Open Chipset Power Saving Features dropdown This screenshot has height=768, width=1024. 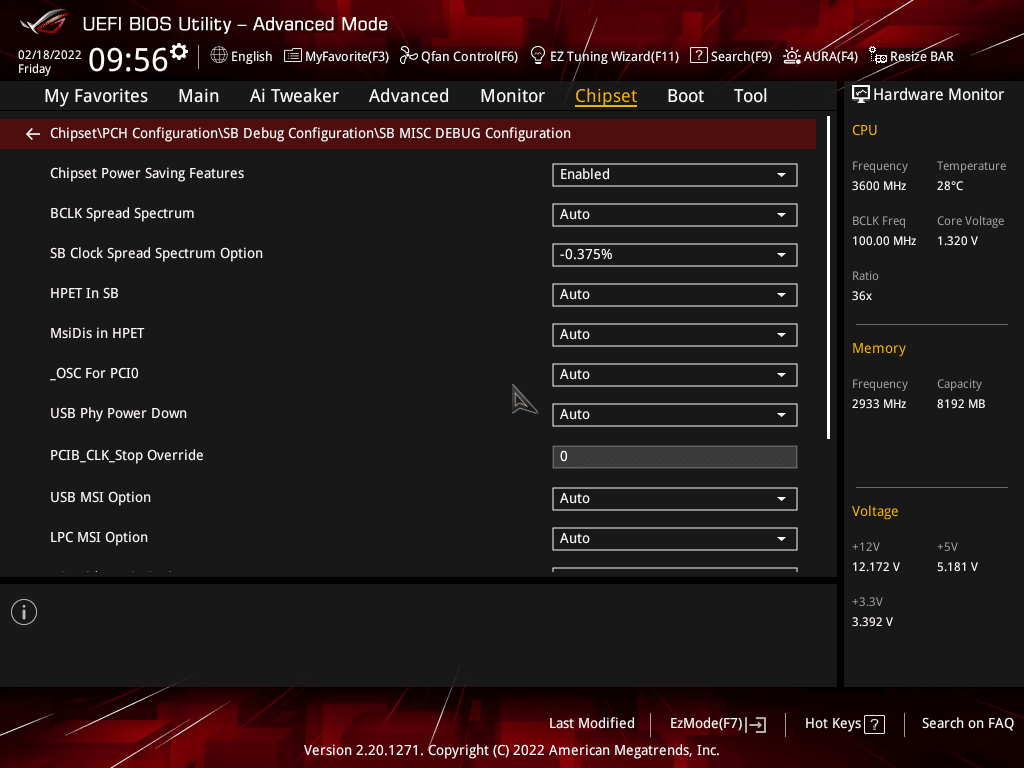click(675, 174)
